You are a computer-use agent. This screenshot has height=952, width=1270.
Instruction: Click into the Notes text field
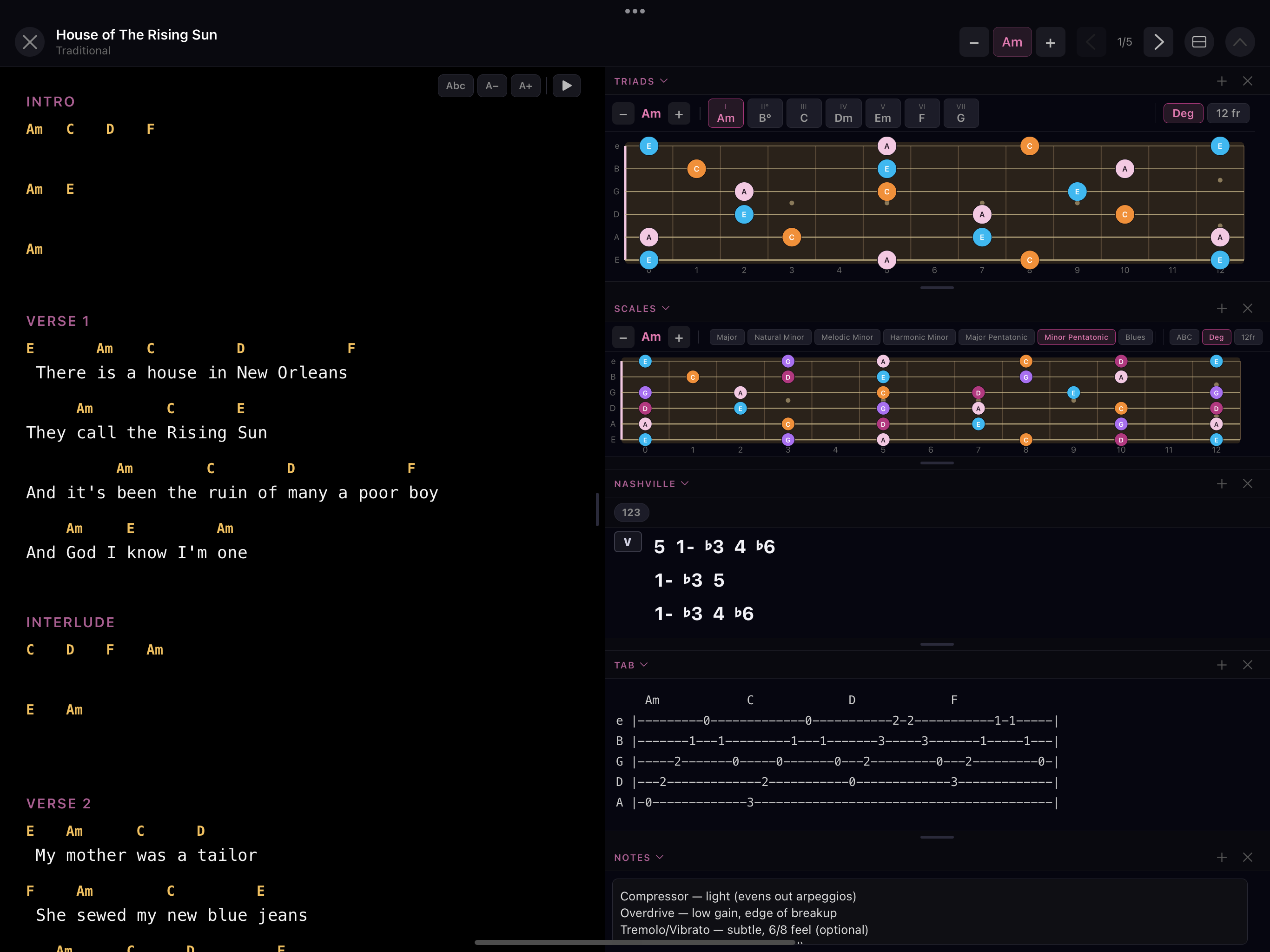930,912
